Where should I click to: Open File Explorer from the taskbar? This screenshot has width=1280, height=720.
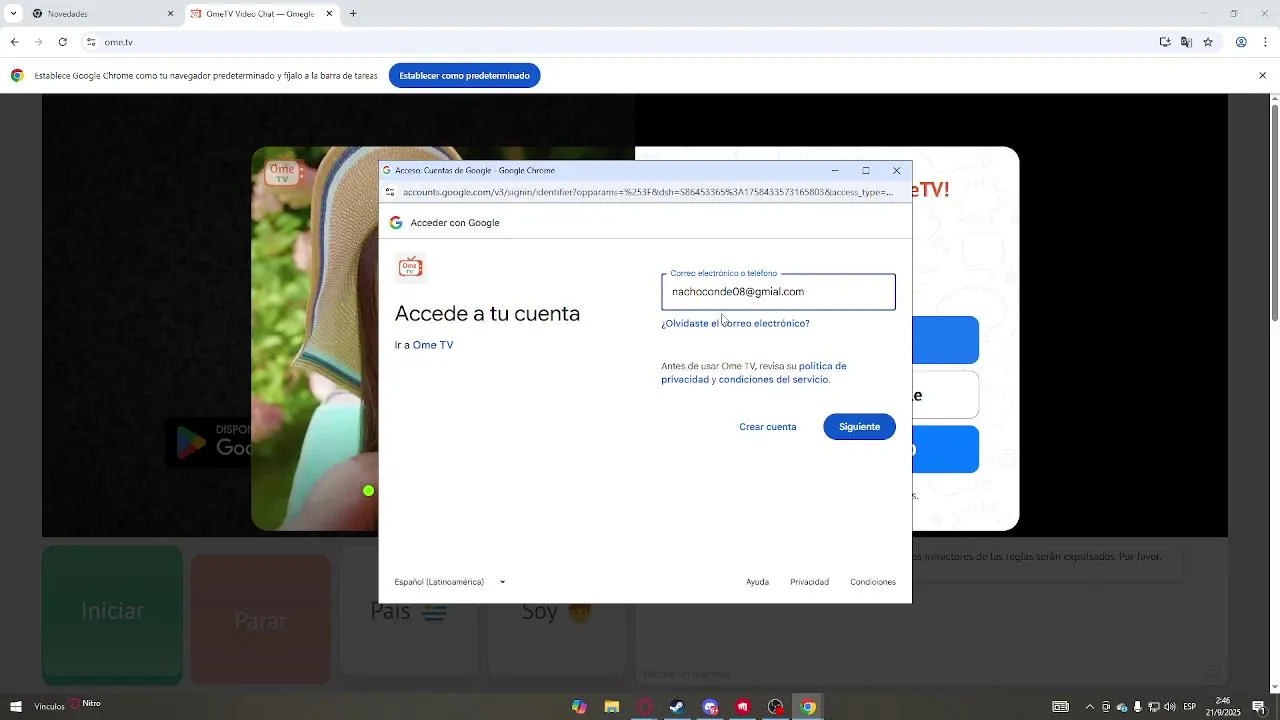click(612, 707)
